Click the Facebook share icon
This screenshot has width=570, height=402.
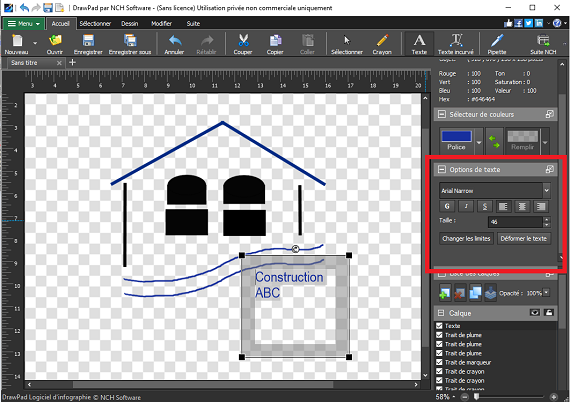tap(518, 23)
